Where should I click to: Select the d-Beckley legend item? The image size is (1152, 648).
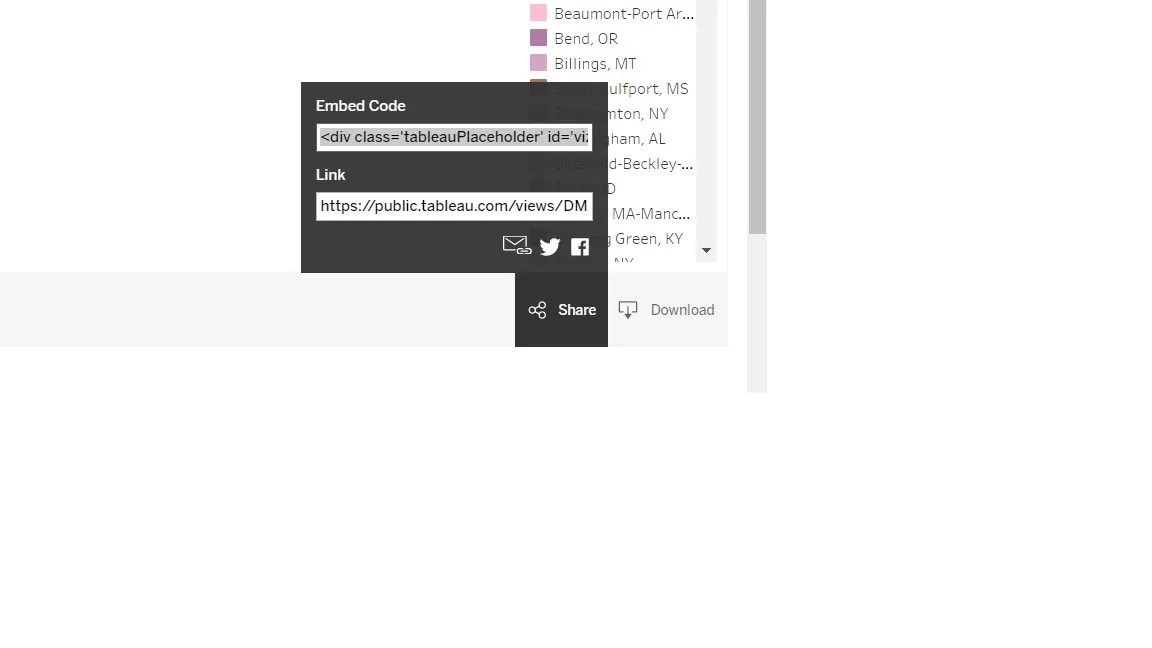click(x=650, y=164)
